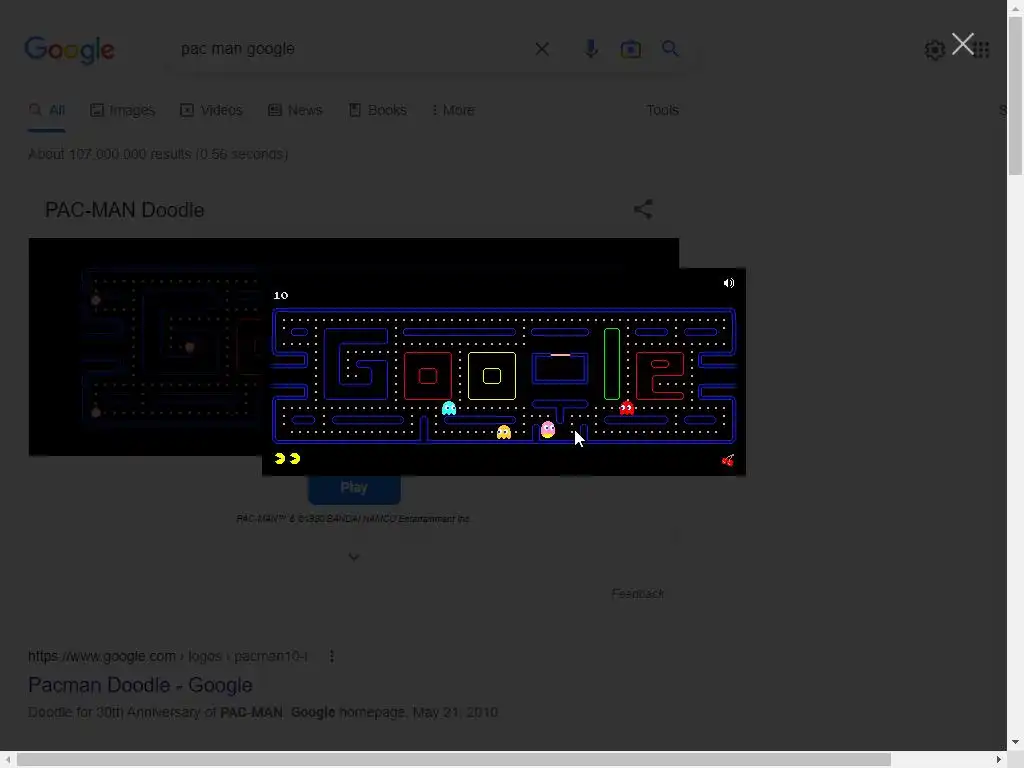
Task: Click the green letter 'l' in maze
Action: [612, 364]
